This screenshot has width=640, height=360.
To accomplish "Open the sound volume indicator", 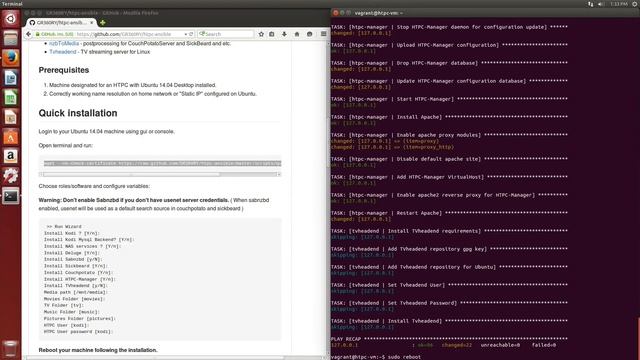I will tap(601, 4).
